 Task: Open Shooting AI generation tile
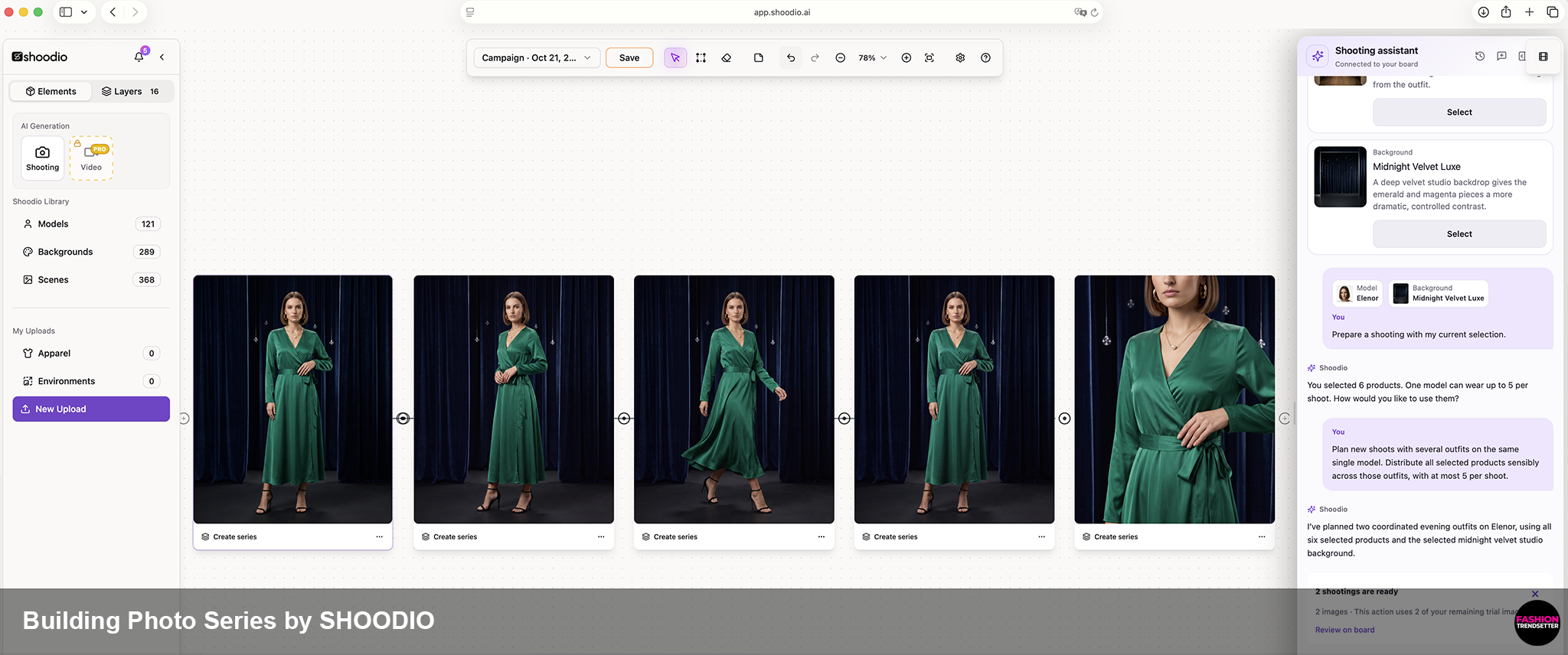coord(43,158)
